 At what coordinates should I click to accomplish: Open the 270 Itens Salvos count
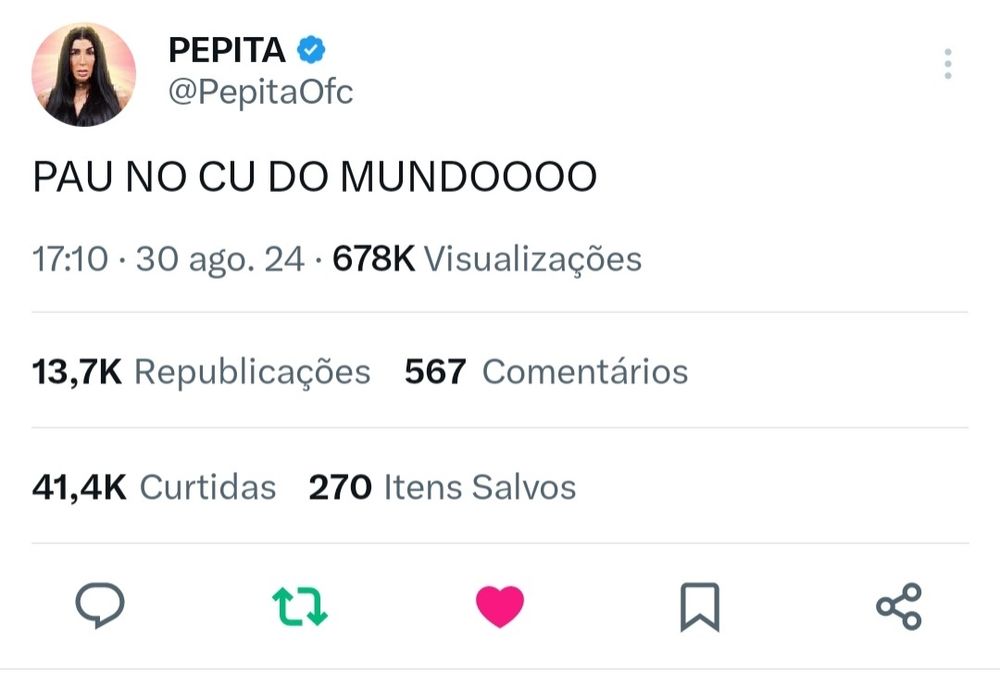point(442,487)
